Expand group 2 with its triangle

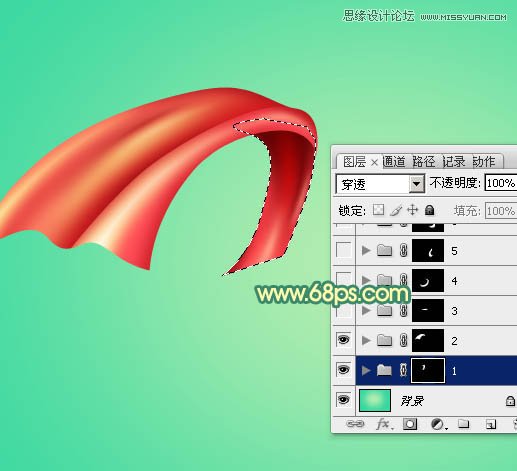click(366, 340)
